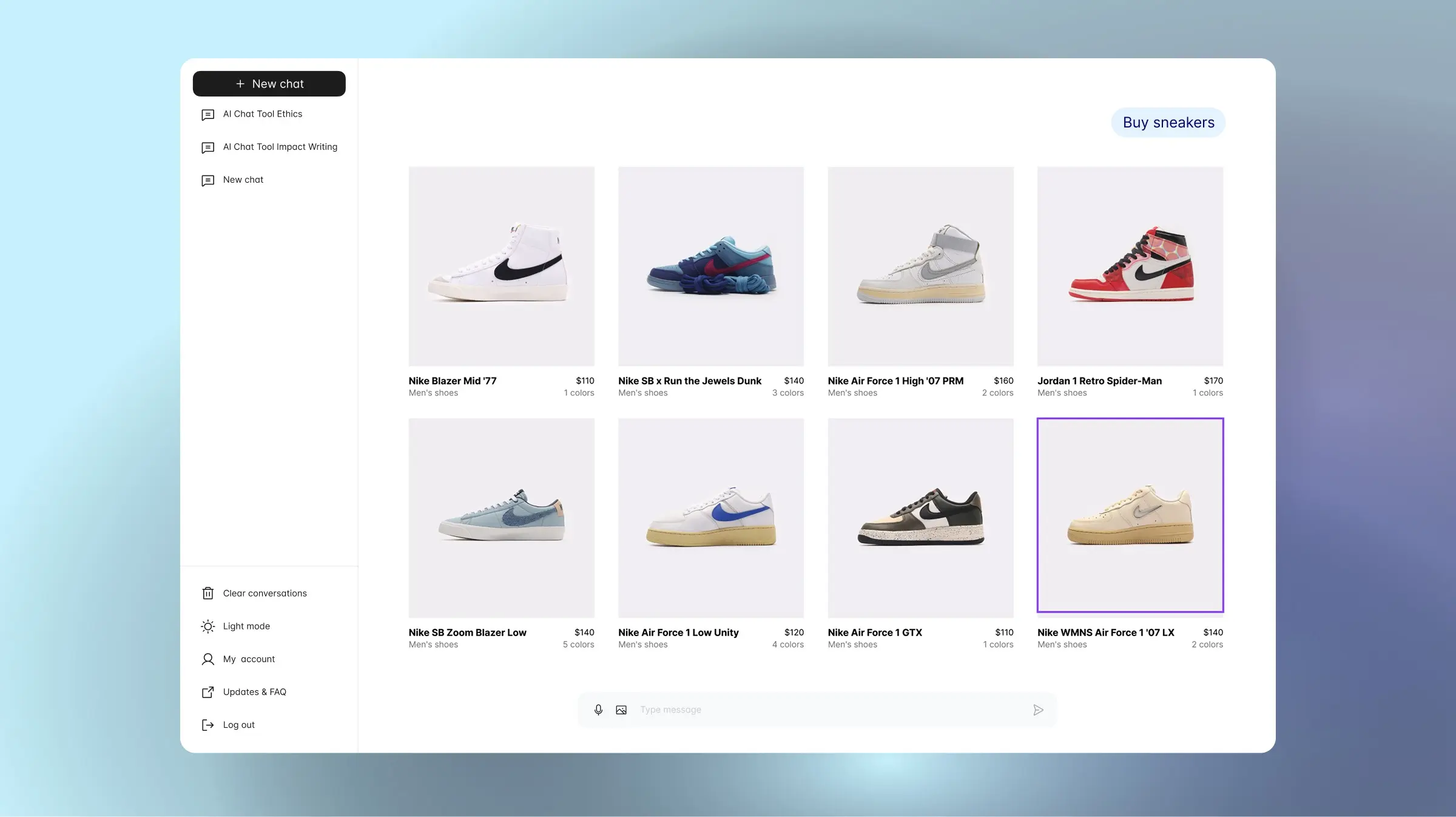Click the sun icon for Light mode
1456x817 pixels.
pyautogui.click(x=207, y=626)
